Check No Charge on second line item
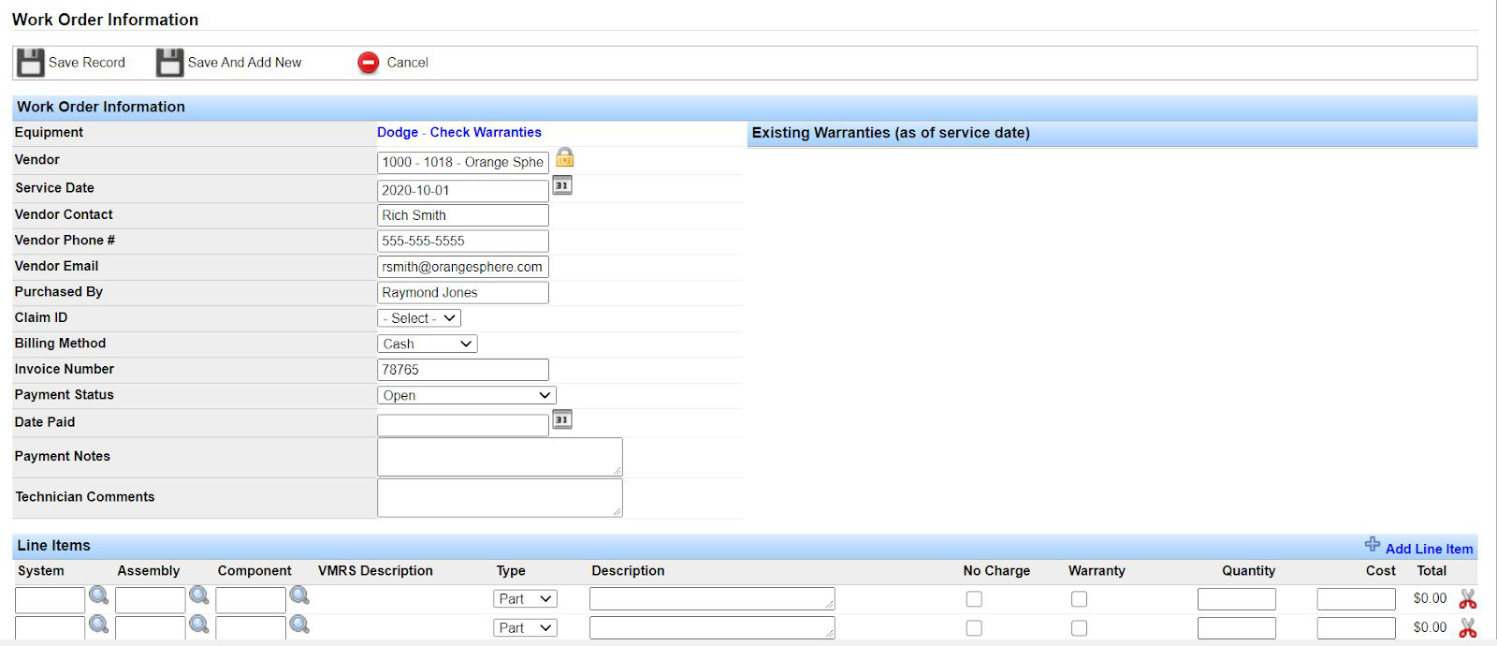Screen dimensions: 1497x646 pyautogui.click(x=973, y=628)
